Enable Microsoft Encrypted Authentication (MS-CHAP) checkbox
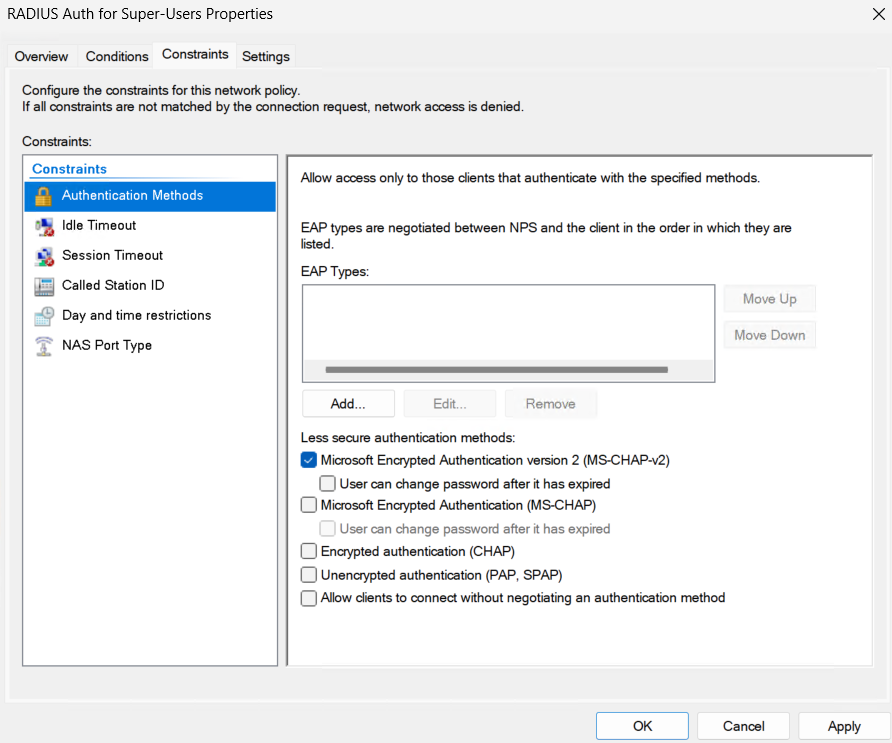 309,505
